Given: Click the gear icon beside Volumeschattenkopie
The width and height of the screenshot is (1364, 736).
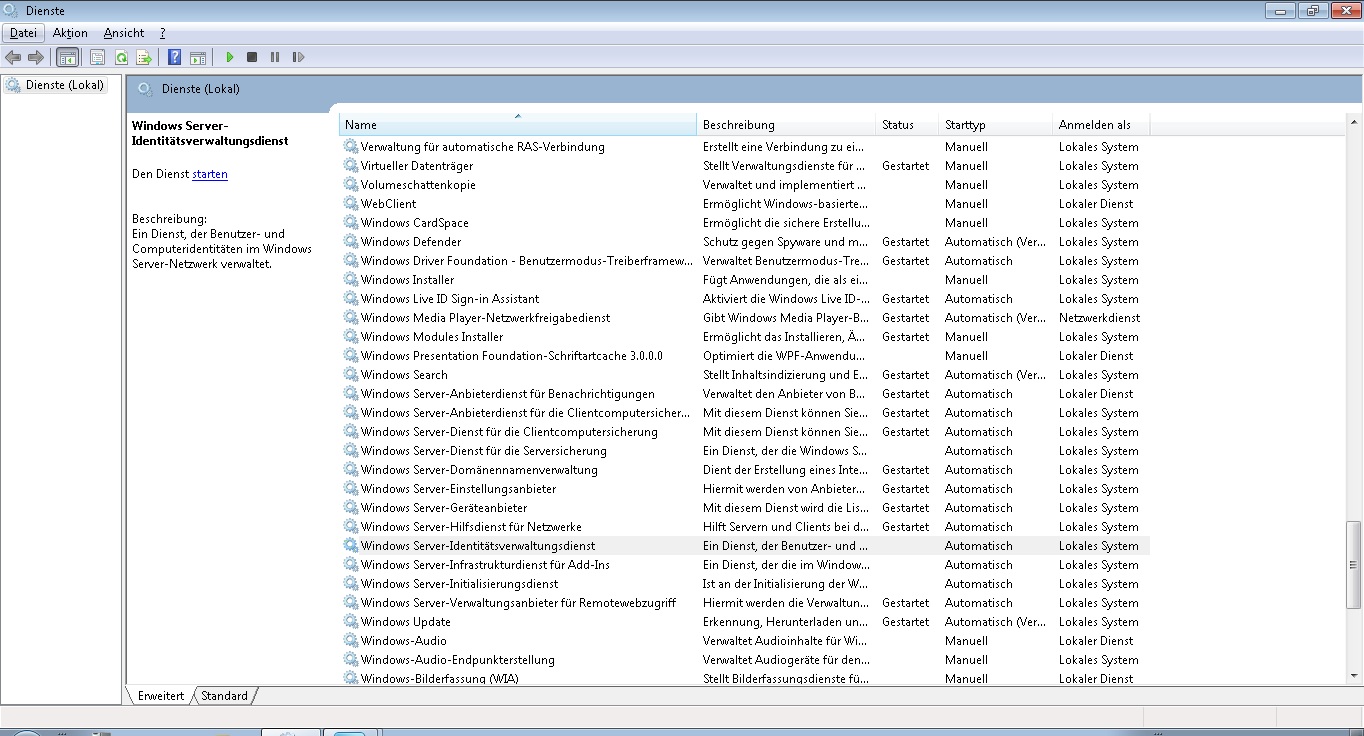Looking at the screenshot, I should coord(350,185).
